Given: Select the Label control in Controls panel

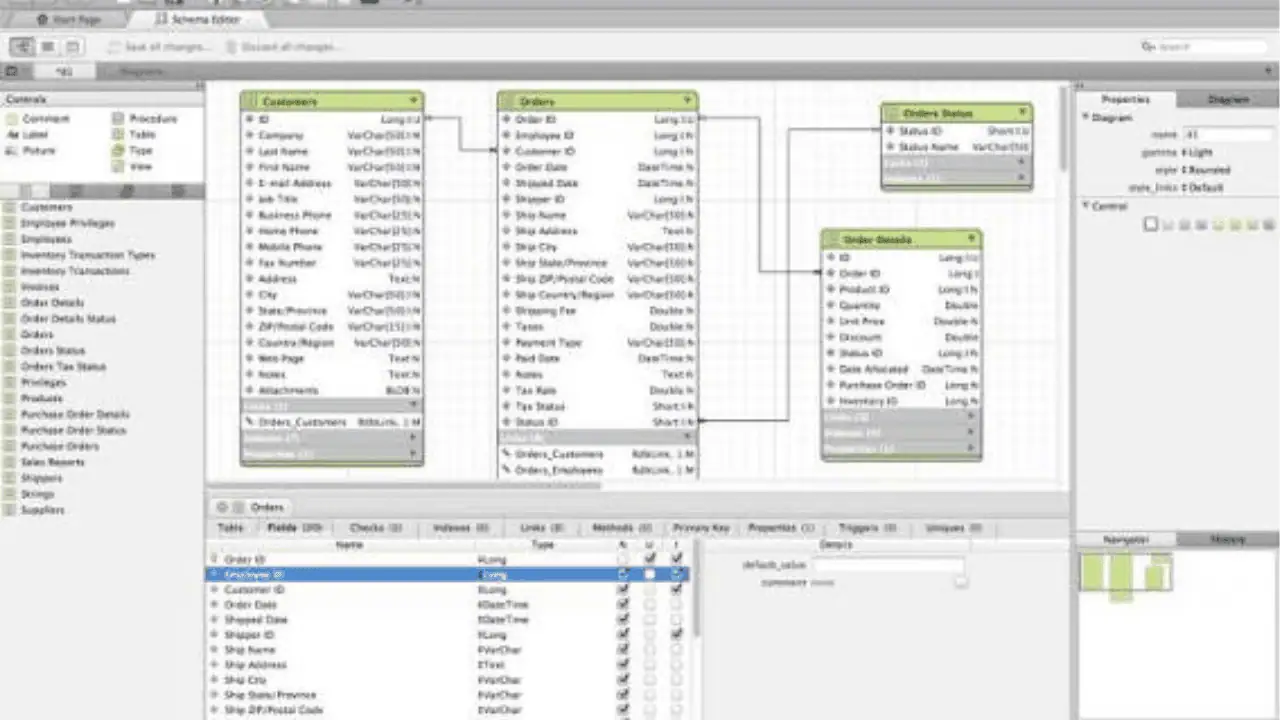Looking at the screenshot, I should (x=27, y=134).
